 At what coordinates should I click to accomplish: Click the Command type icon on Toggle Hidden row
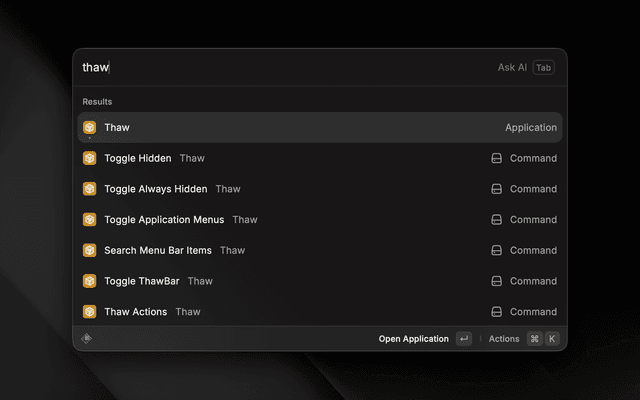pos(496,158)
